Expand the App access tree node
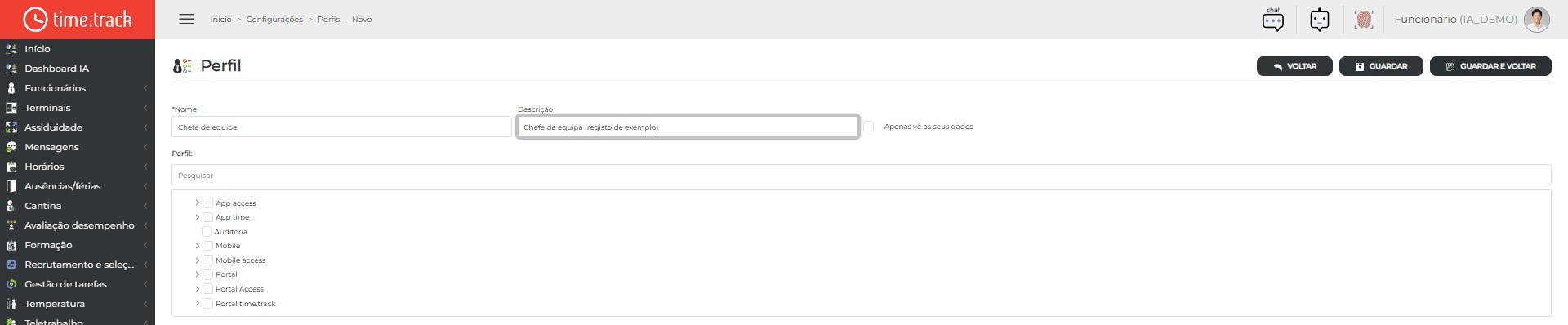Image resolution: width=1568 pixels, height=325 pixels. coord(197,203)
